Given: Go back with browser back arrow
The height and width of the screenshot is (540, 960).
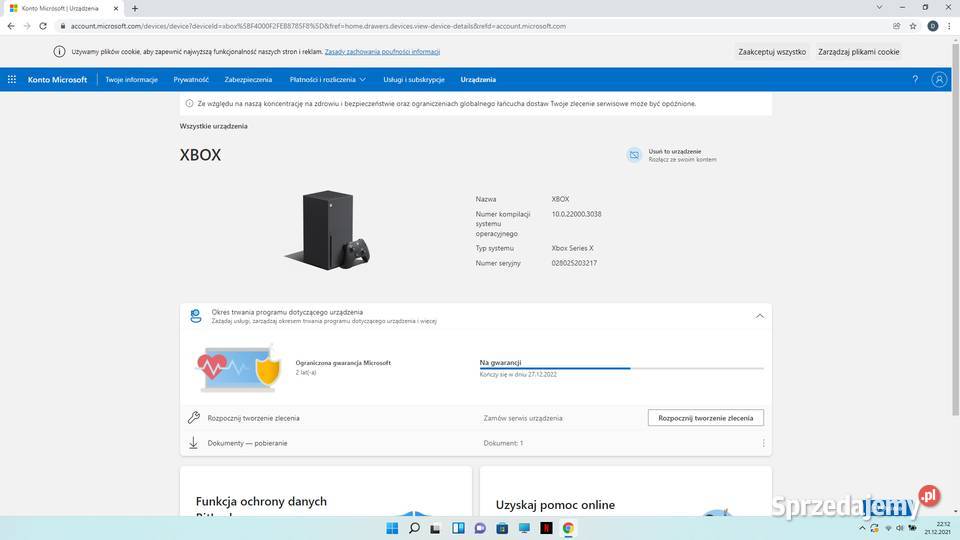Looking at the screenshot, I should [11, 26].
